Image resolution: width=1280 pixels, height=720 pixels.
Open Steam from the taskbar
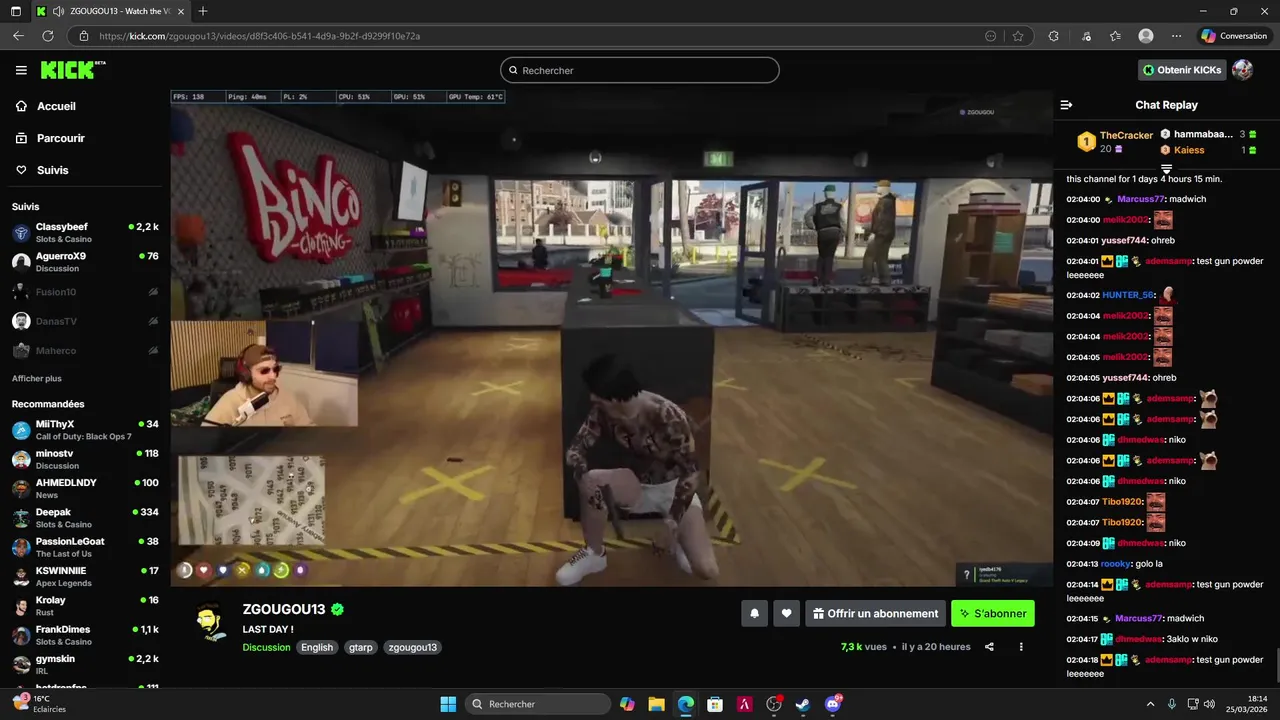(803, 704)
